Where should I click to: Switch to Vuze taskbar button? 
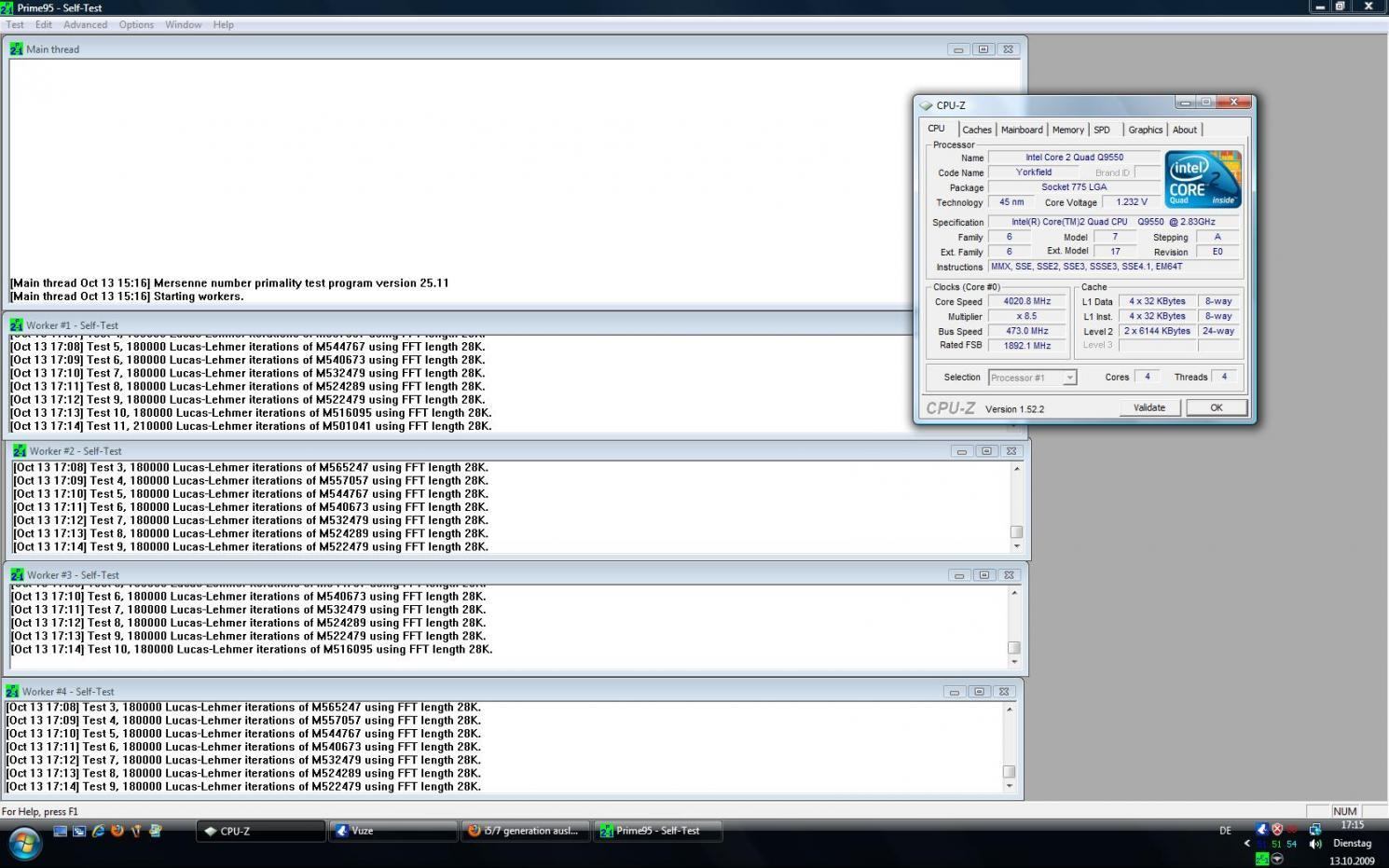click(393, 831)
